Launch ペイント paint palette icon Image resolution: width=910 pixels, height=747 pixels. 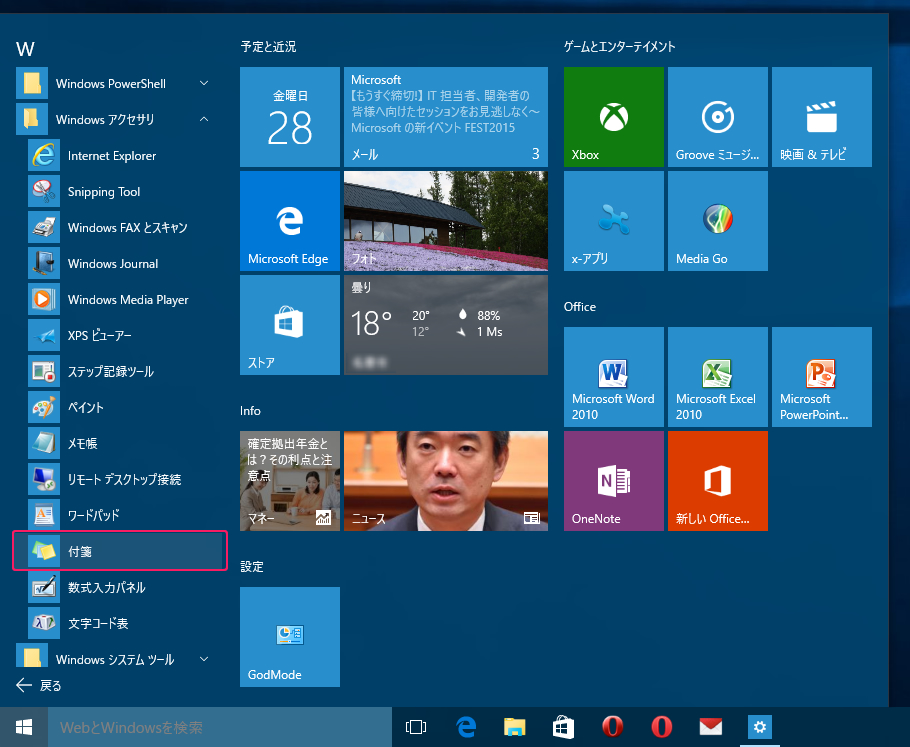point(44,407)
